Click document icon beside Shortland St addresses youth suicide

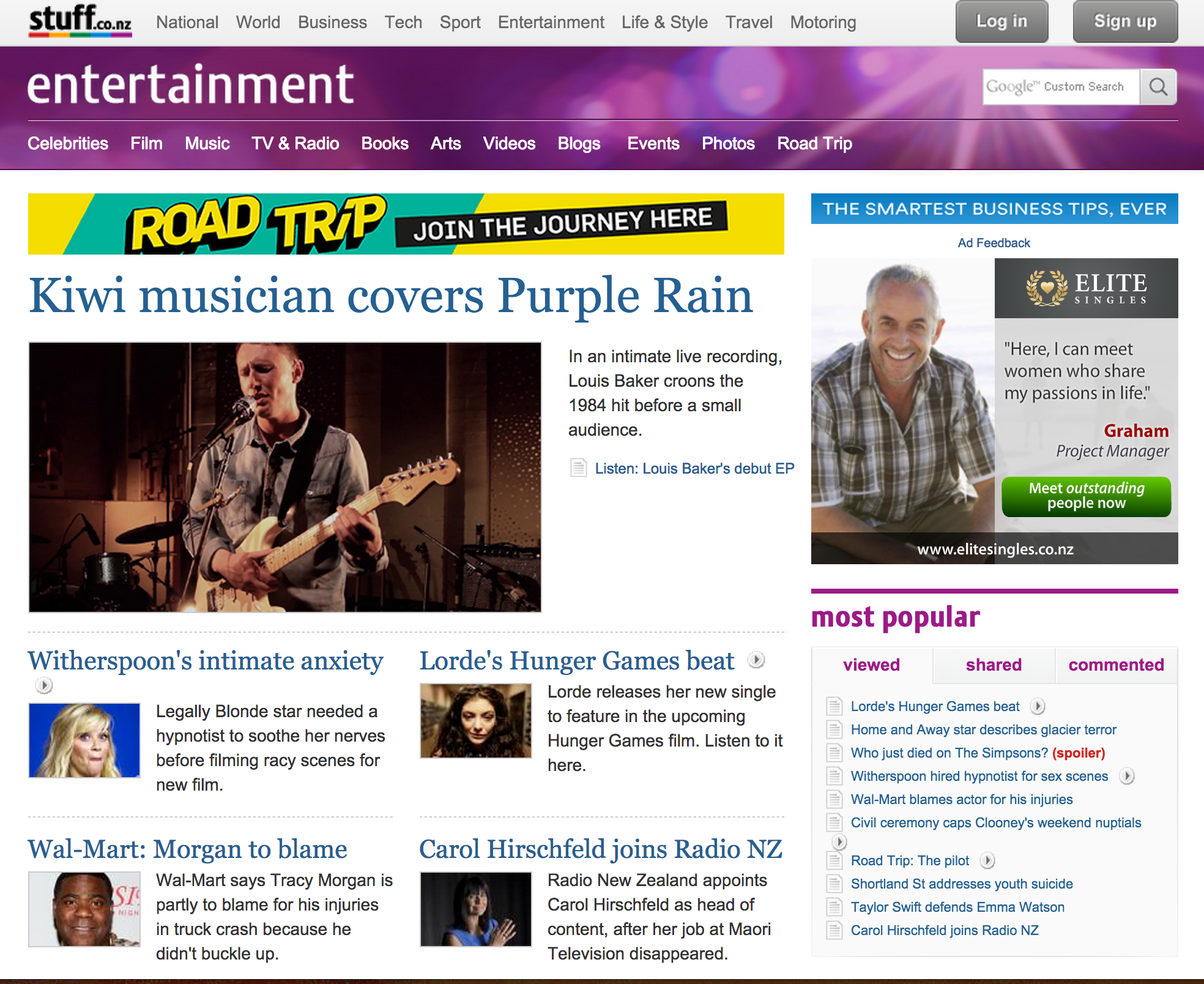[834, 884]
